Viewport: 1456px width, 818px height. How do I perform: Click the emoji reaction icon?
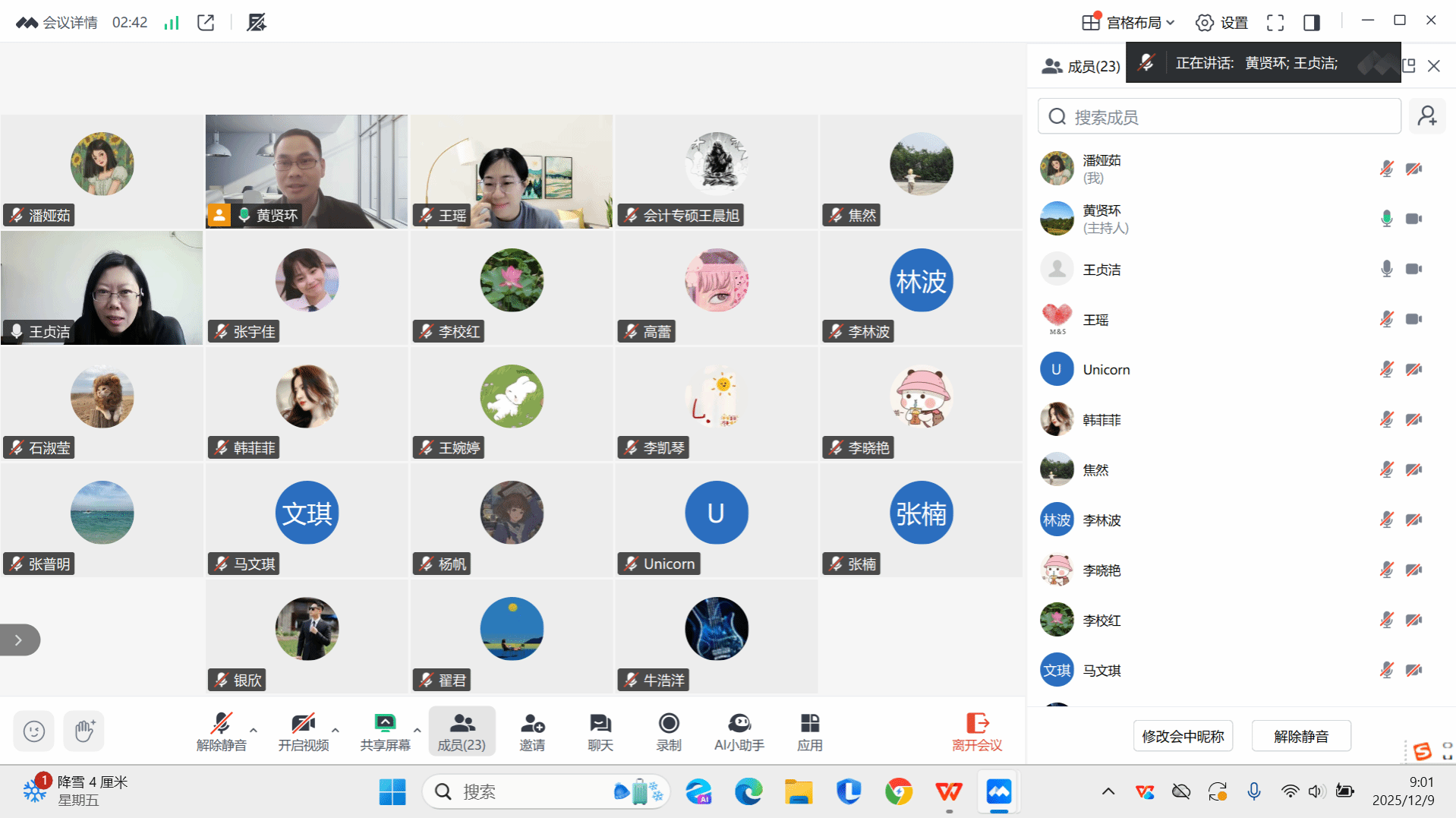click(34, 731)
